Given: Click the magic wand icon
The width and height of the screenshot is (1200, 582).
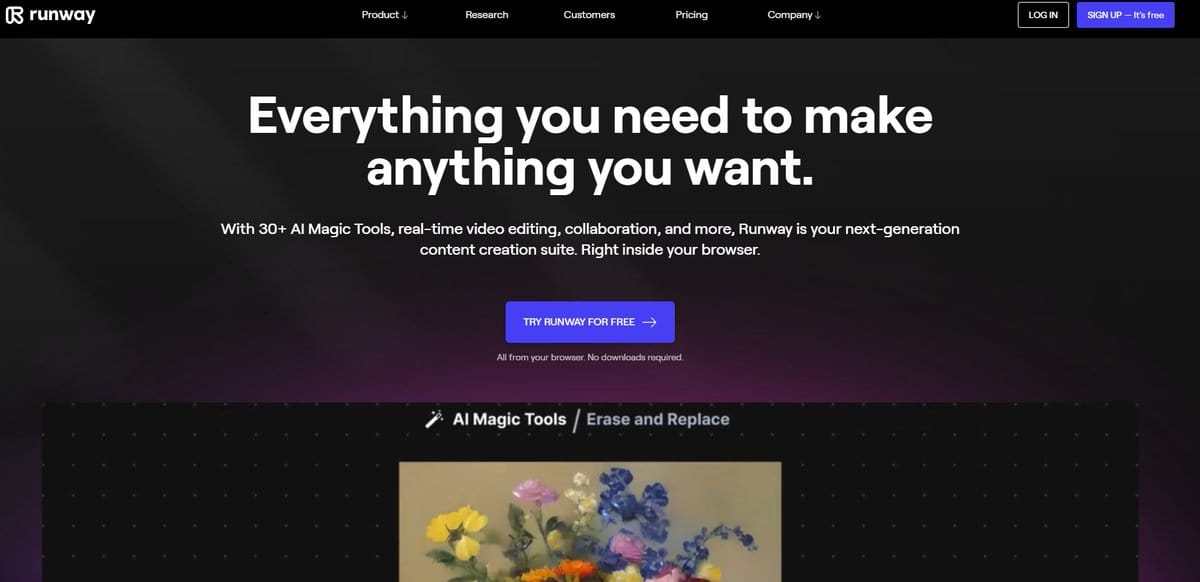Looking at the screenshot, I should click(434, 420).
